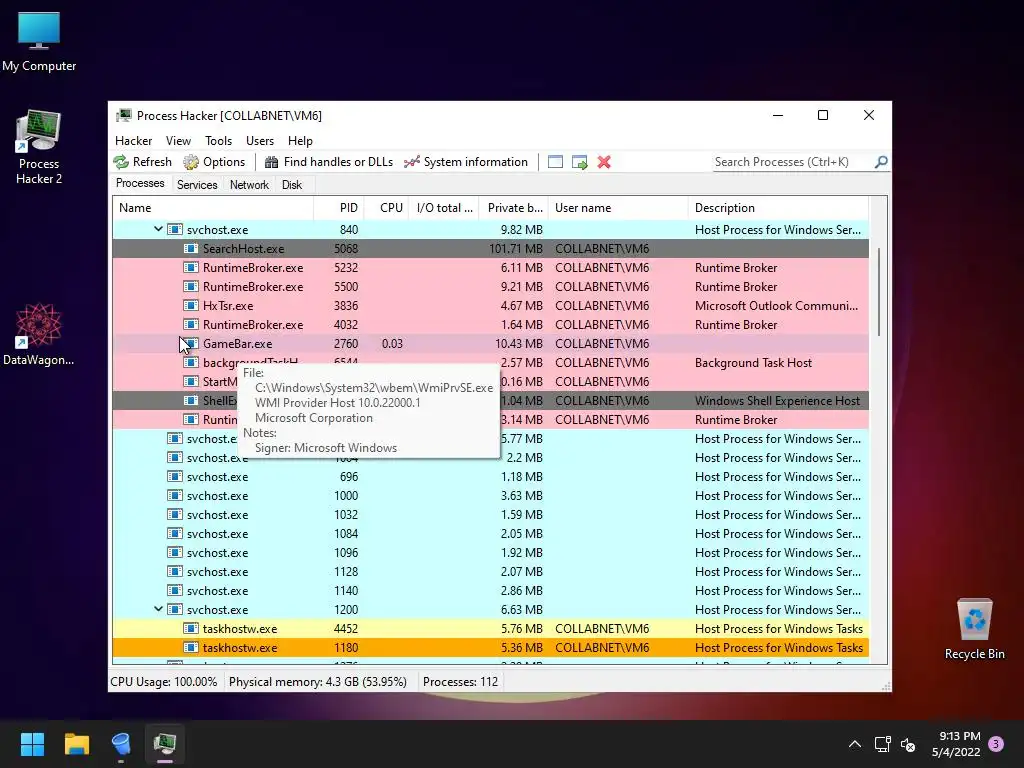The height and width of the screenshot is (768, 1024).
Task: Click the RuntimeBroker.exe PID 5232 icon
Action: point(191,267)
